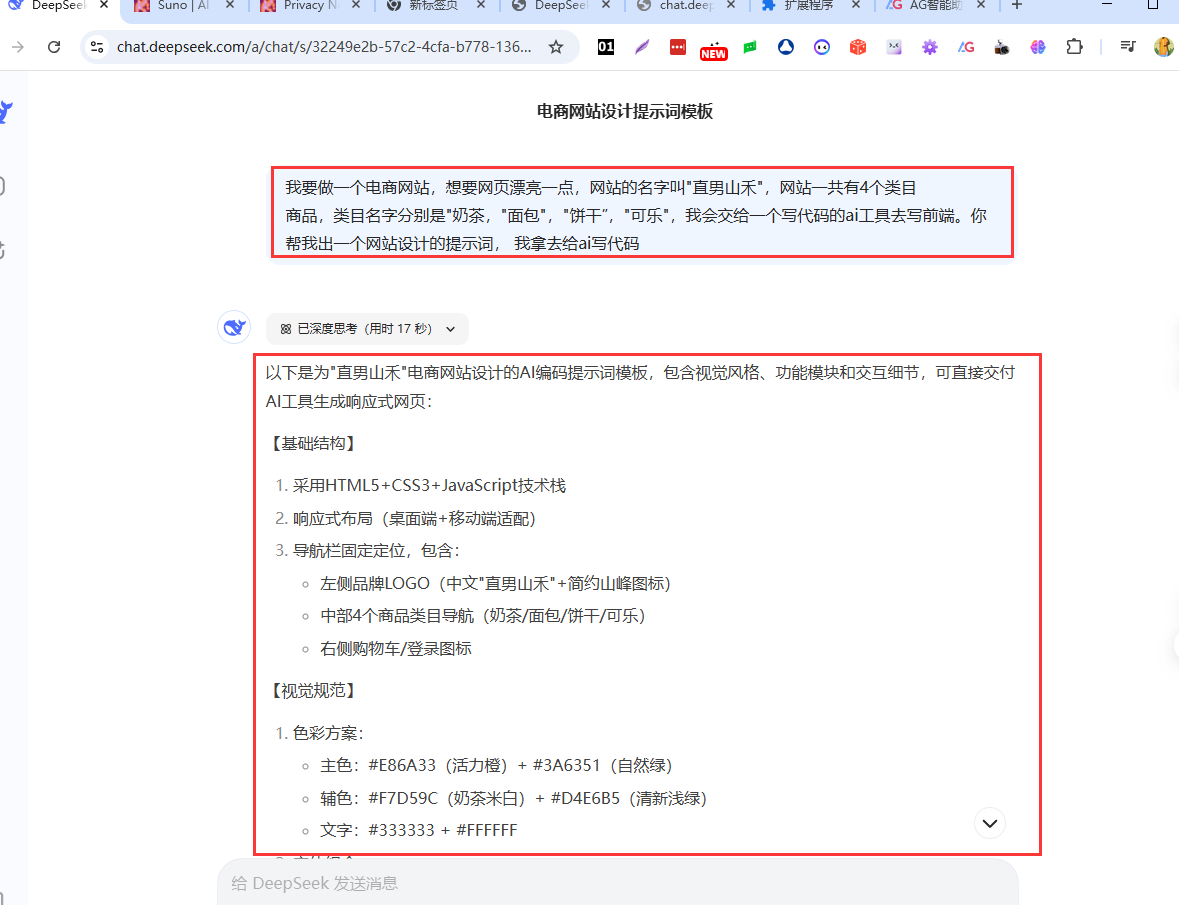Click the chat.deepseek.com URL in address bar
The height and width of the screenshot is (905, 1179).
coord(324,47)
